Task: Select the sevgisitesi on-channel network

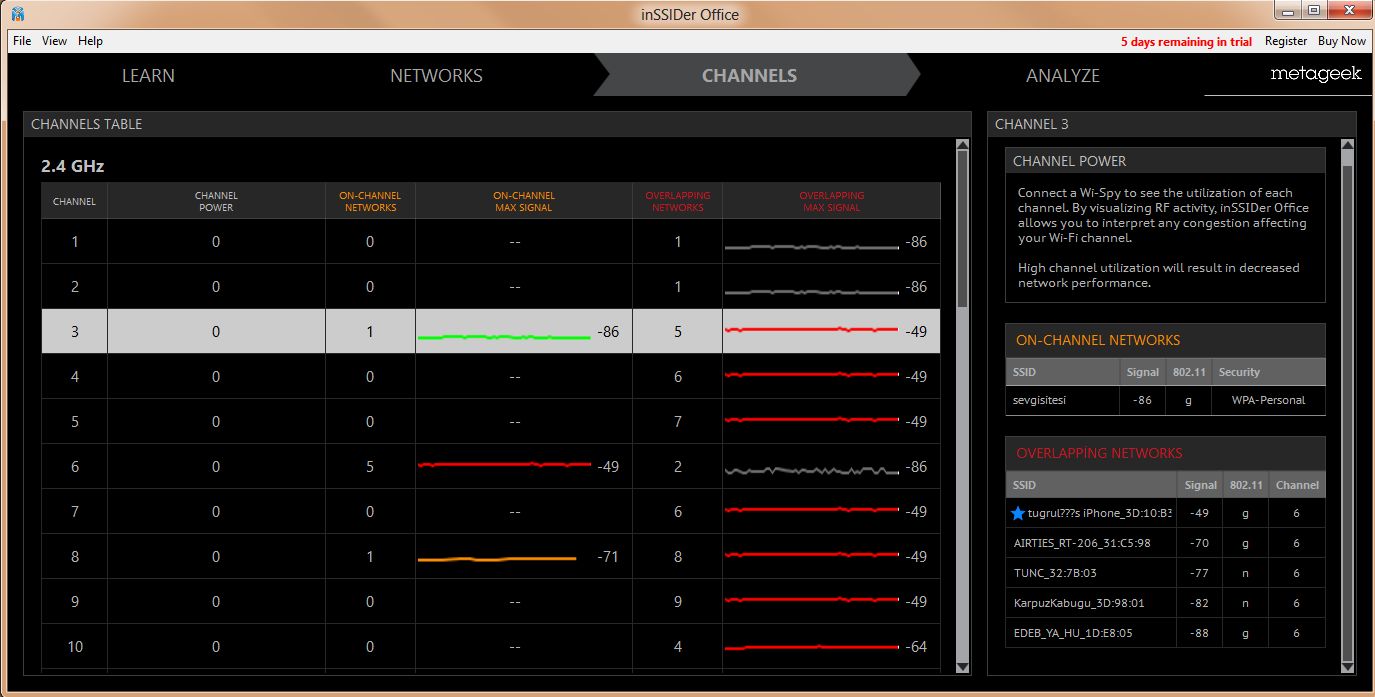Action: (x=1165, y=400)
